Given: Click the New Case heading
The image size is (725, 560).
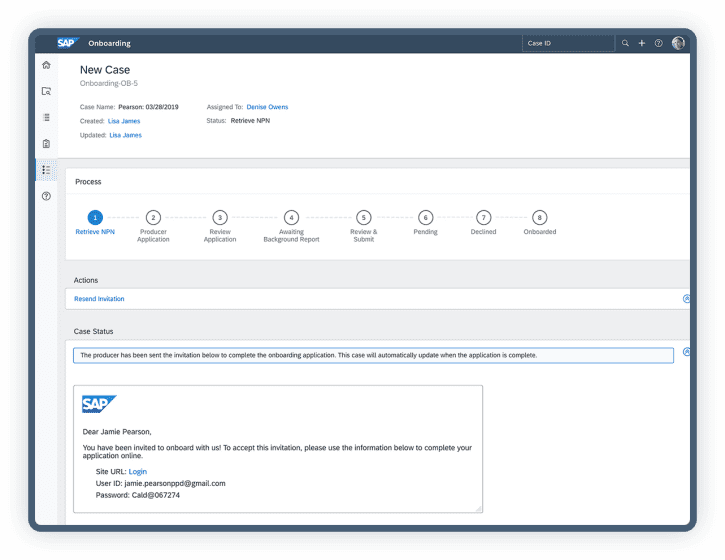Looking at the screenshot, I should 105,70.
